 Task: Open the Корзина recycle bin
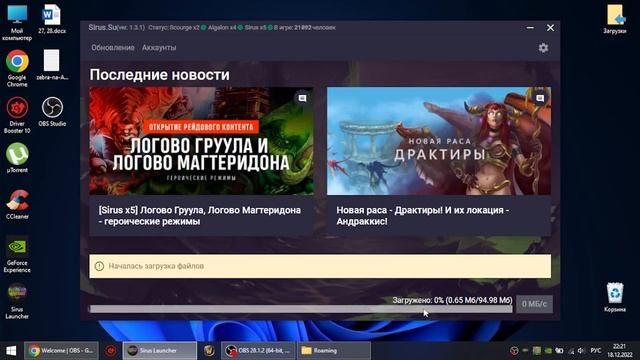[x=615, y=297]
